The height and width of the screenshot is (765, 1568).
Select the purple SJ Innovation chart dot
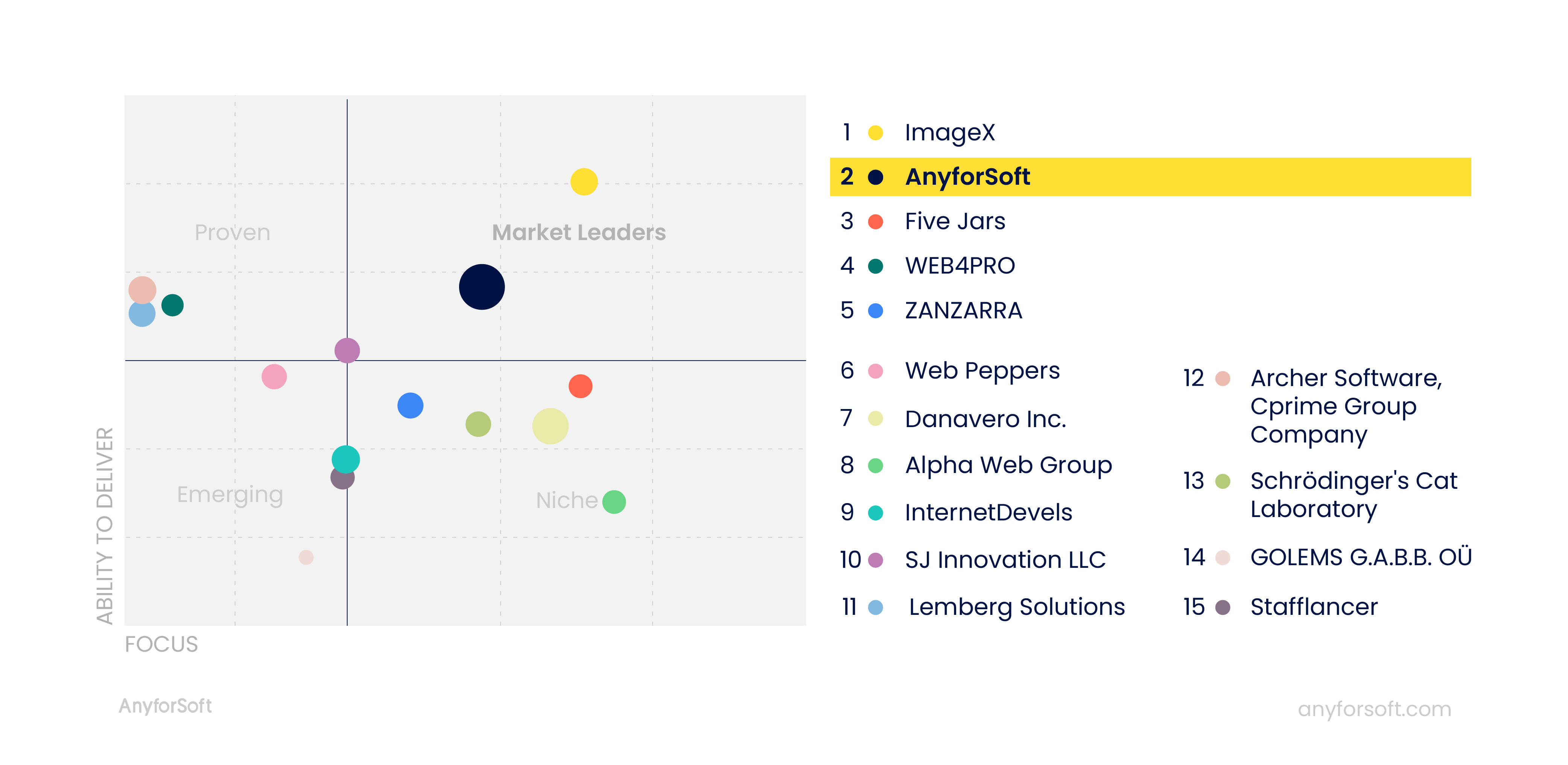pyautogui.click(x=347, y=351)
